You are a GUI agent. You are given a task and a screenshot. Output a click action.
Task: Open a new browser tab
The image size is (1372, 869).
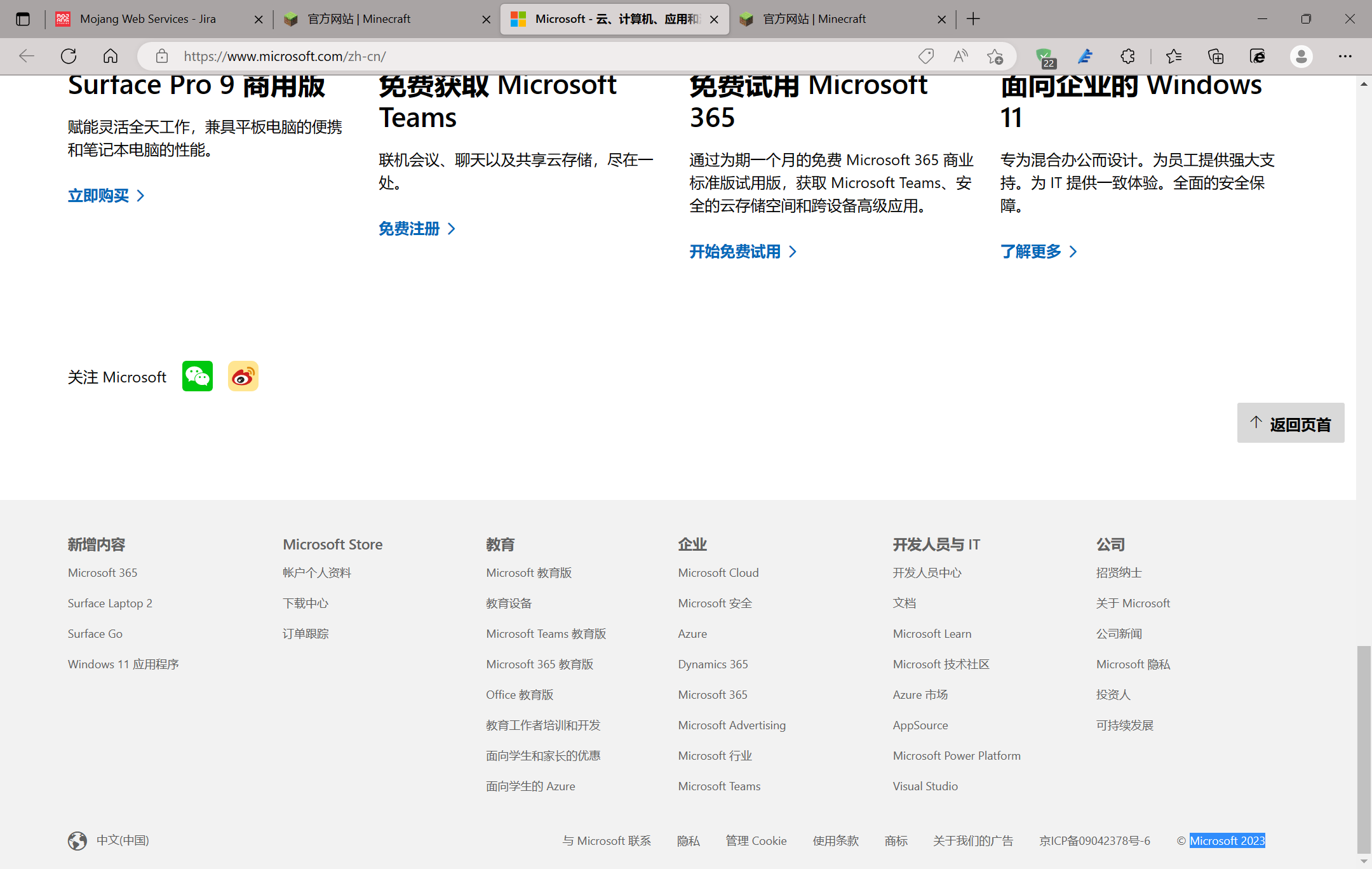pyautogui.click(x=973, y=19)
